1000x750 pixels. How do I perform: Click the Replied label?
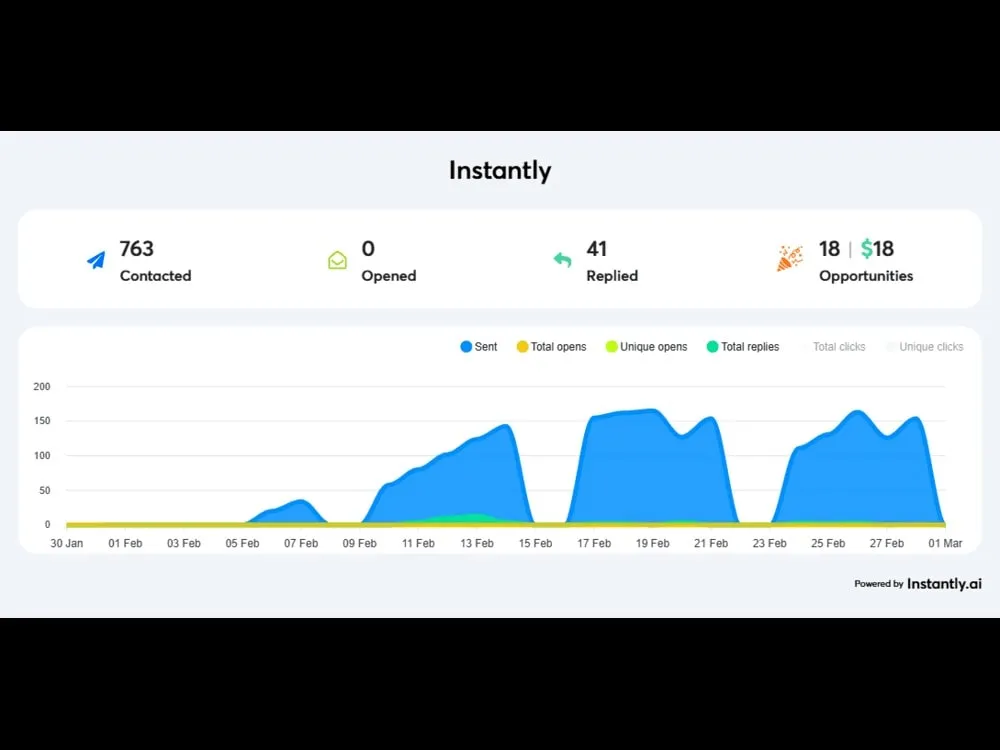(612, 276)
